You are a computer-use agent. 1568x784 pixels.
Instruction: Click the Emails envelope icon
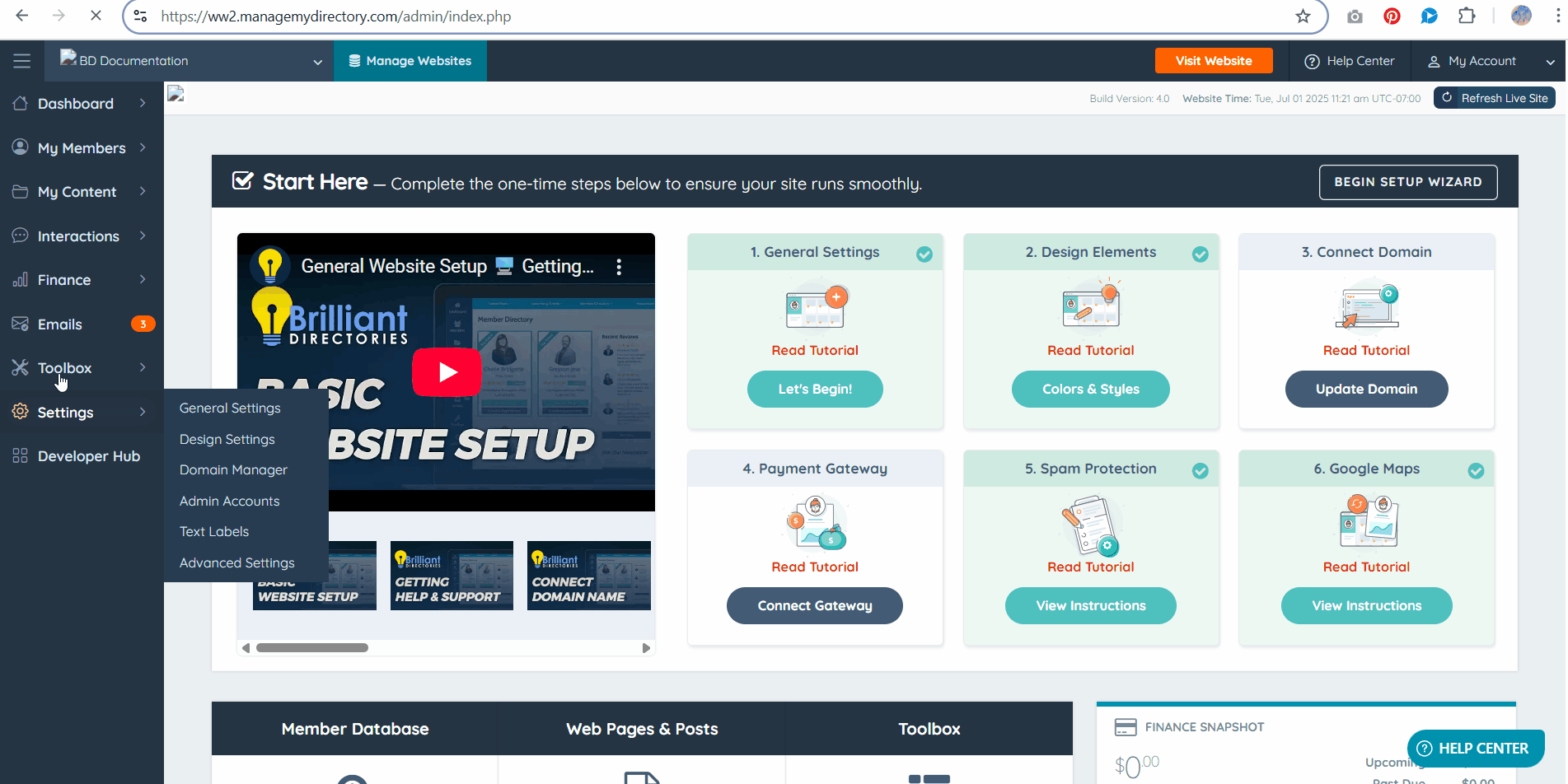pyautogui.click(x=21, y=324)
